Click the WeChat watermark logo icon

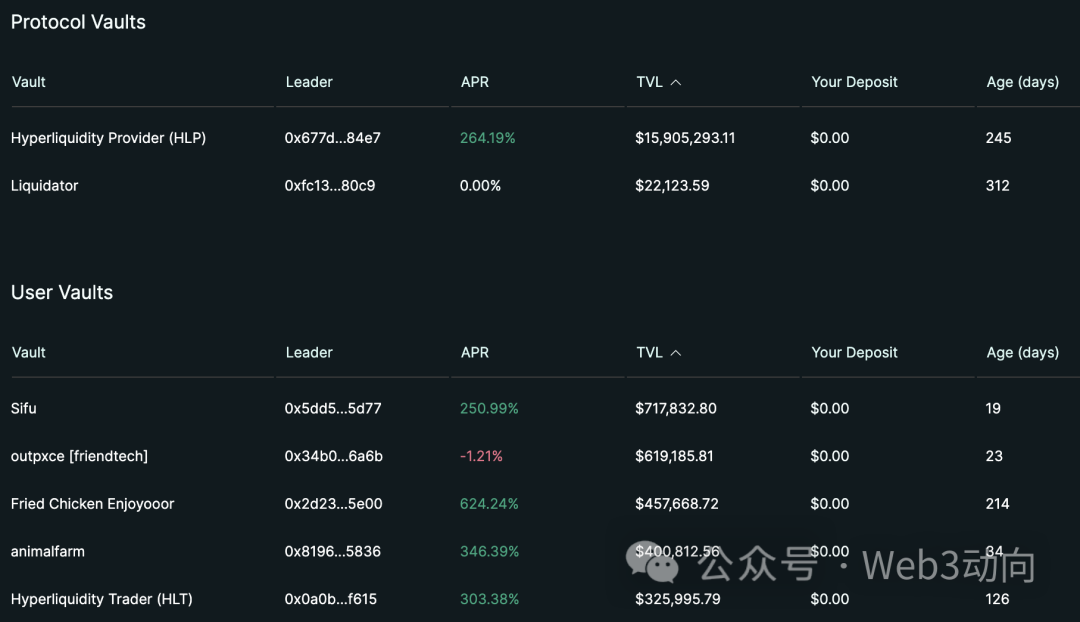(651, 564)
